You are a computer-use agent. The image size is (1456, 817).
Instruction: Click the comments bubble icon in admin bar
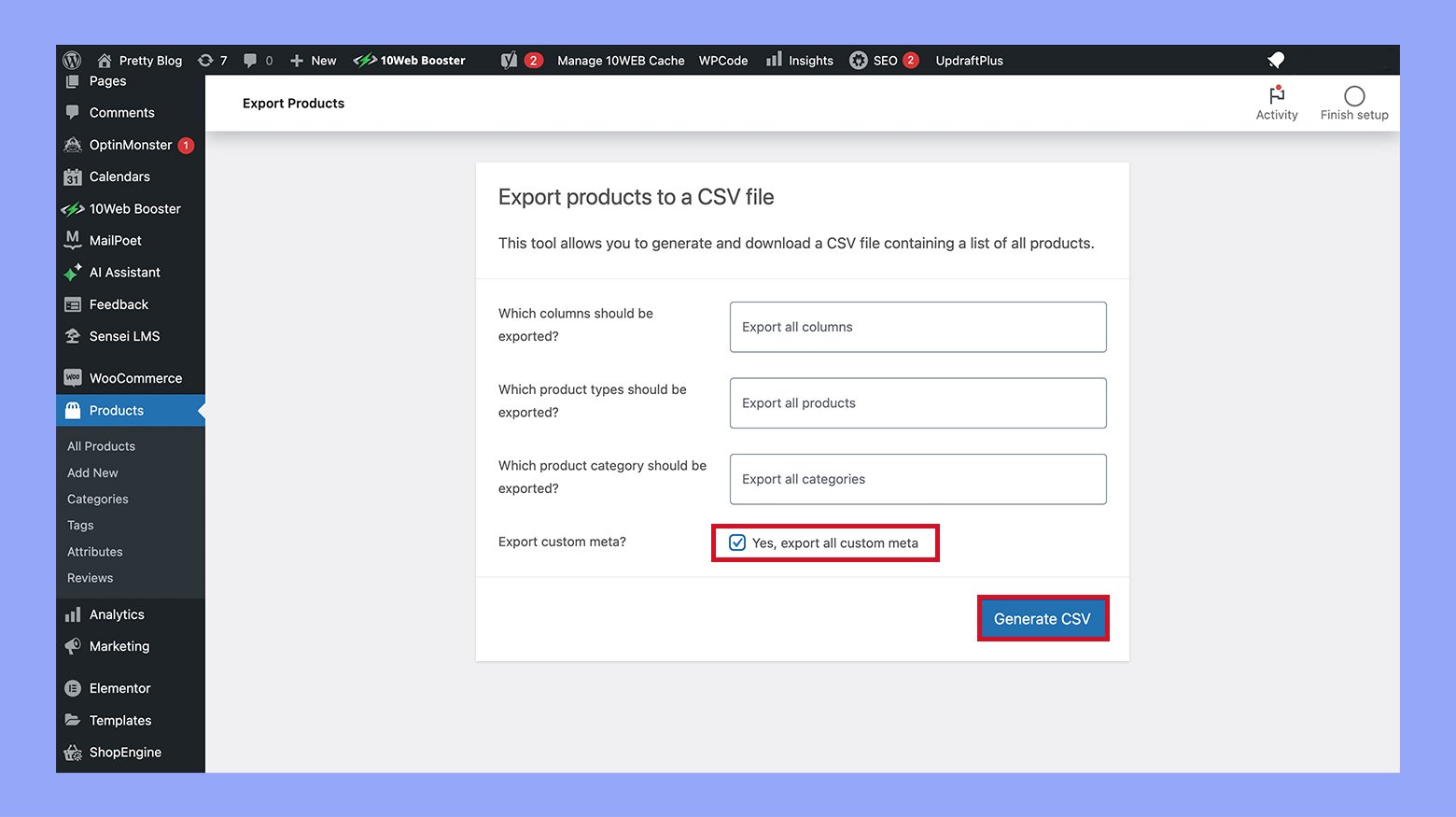tap(250, 61)
